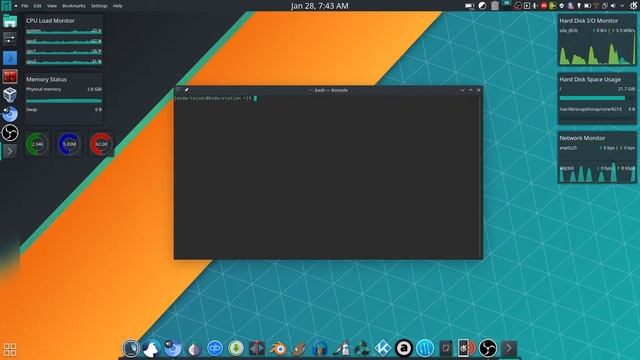Open the KDE gear icon at top-right
The width and height of the screenshot is (640, 360).
point(633,6)
